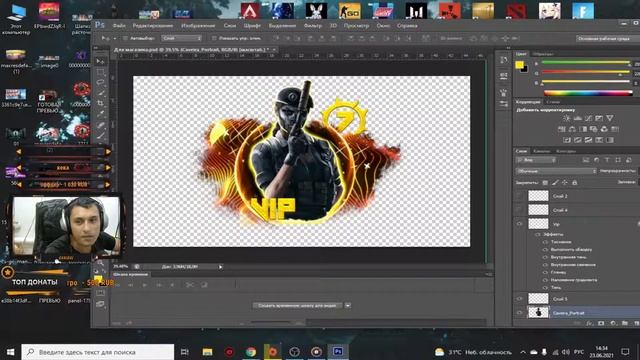Select the Crop tool

[x=100, y=104]
